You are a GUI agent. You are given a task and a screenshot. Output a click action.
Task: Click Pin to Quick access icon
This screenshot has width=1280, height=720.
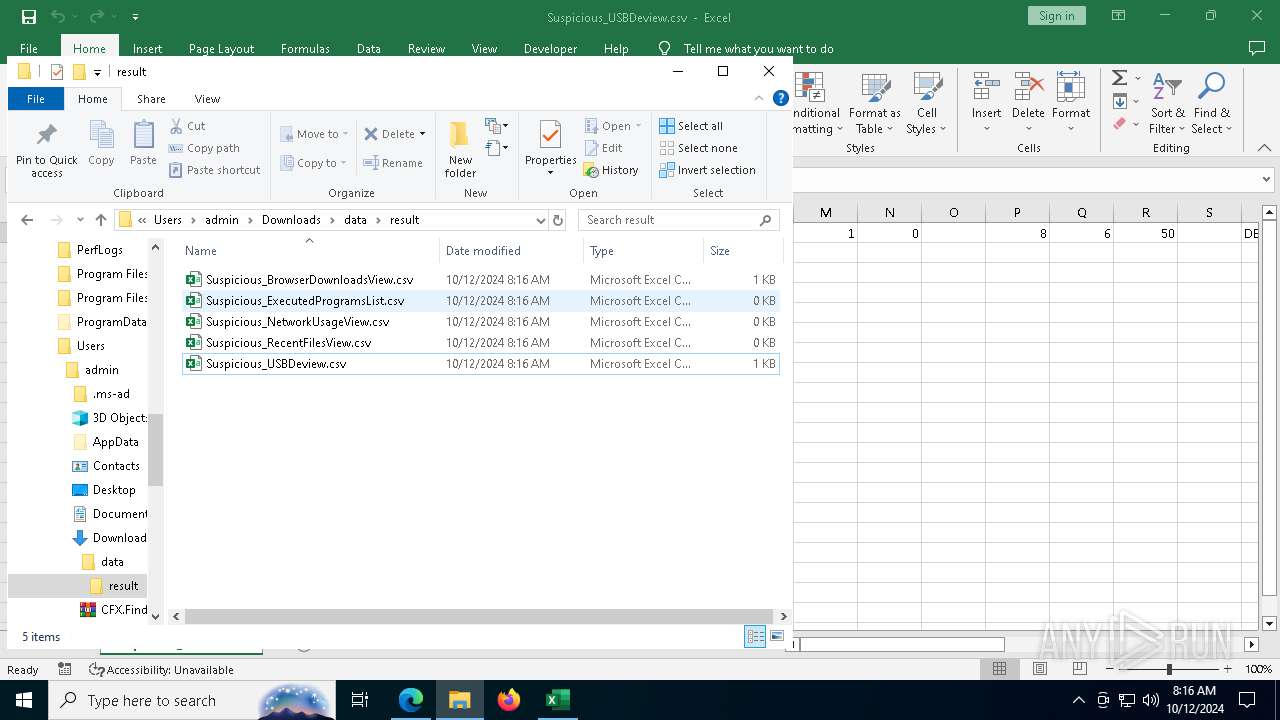point(46,134)
